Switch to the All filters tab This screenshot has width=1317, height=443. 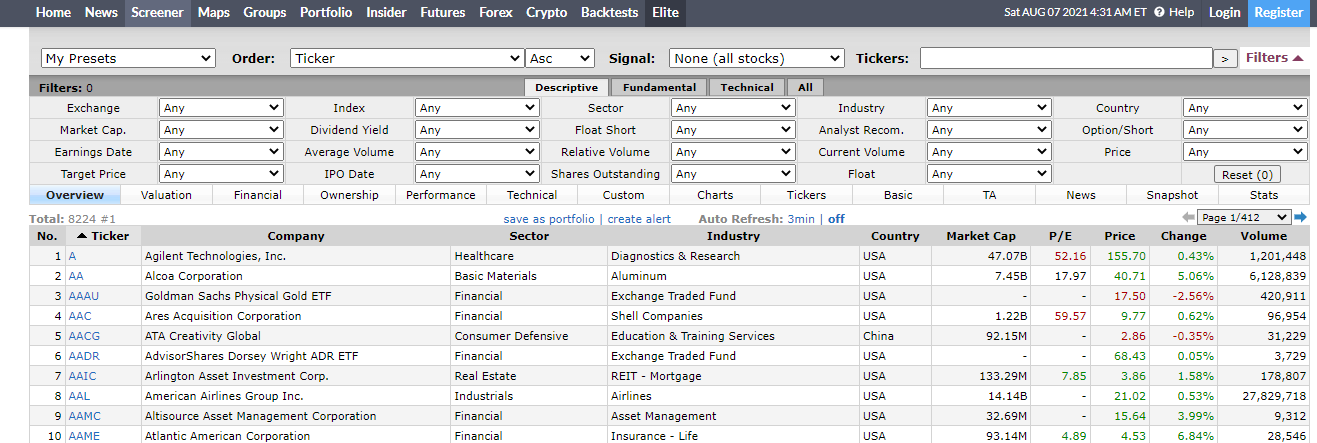click(x=805, y=87)
